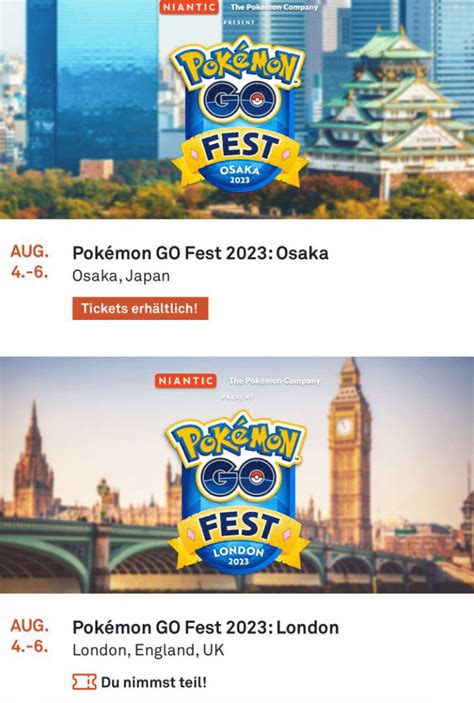
Task: Click the AUG. 4.-6. date for Osaka
Action: click(x=30, y=262)
